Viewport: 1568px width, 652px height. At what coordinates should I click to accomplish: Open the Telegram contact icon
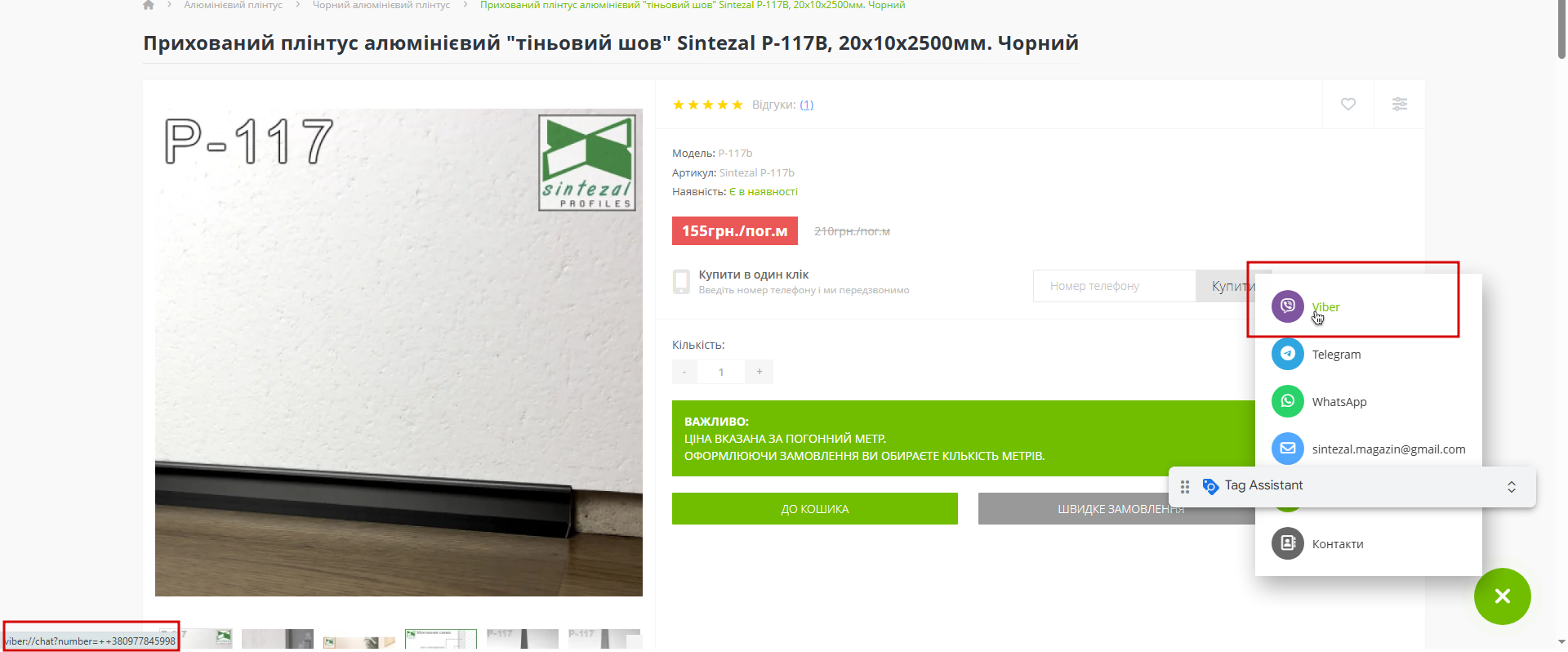point(1287,354)
